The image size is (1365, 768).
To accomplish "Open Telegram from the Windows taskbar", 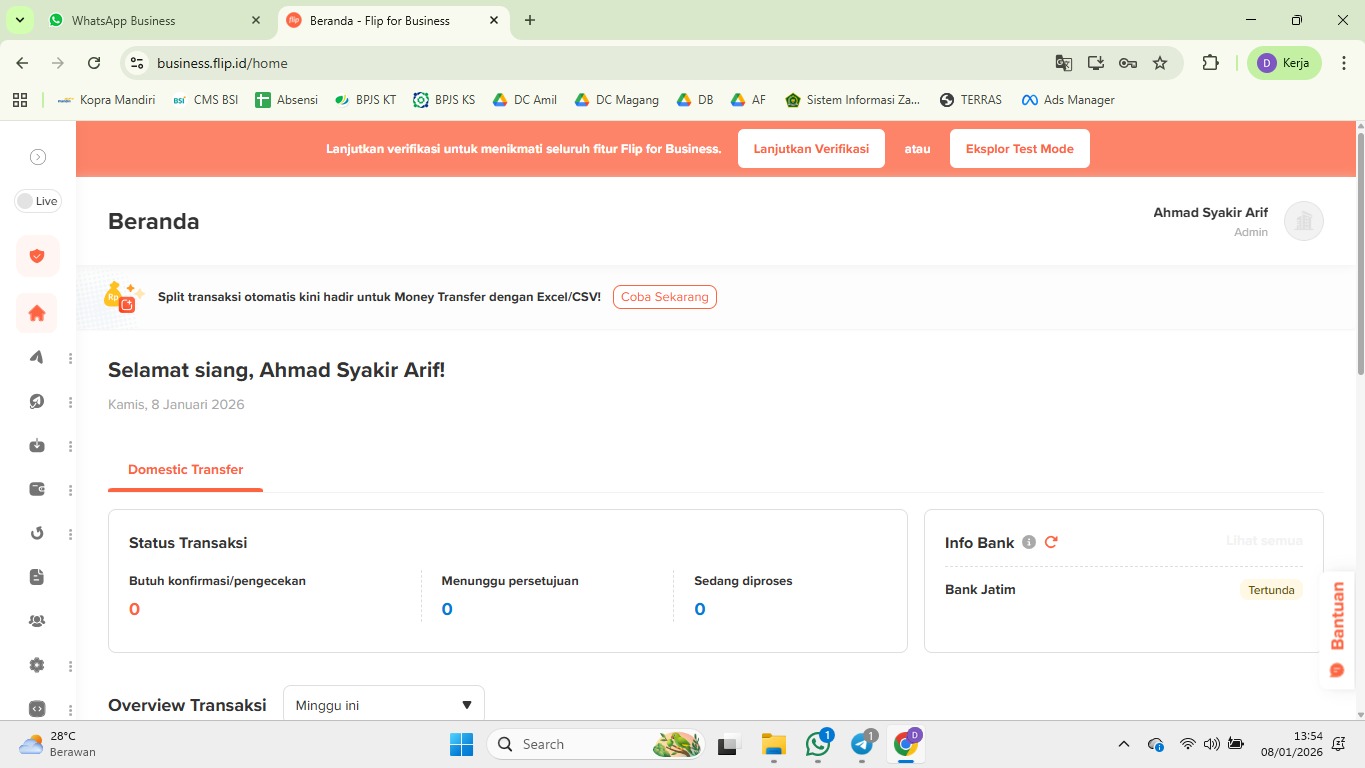I will (862, 744).
